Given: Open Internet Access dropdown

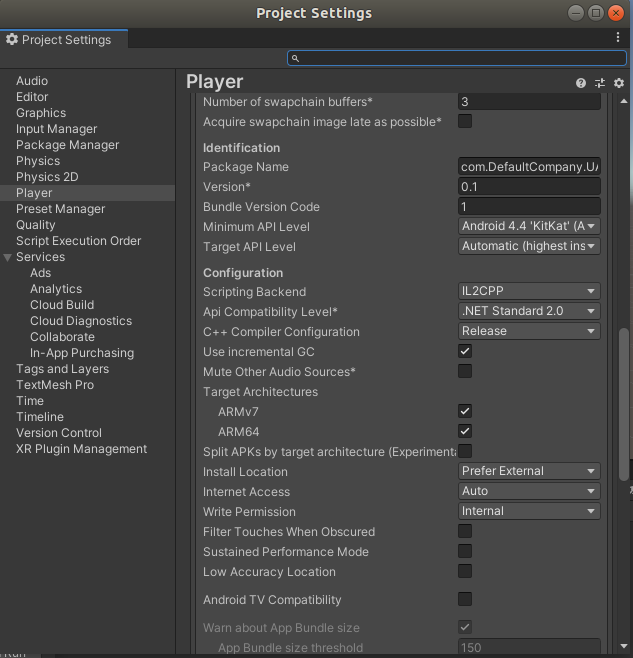Looking at the screenshot, I should click(x=529, y=491).
